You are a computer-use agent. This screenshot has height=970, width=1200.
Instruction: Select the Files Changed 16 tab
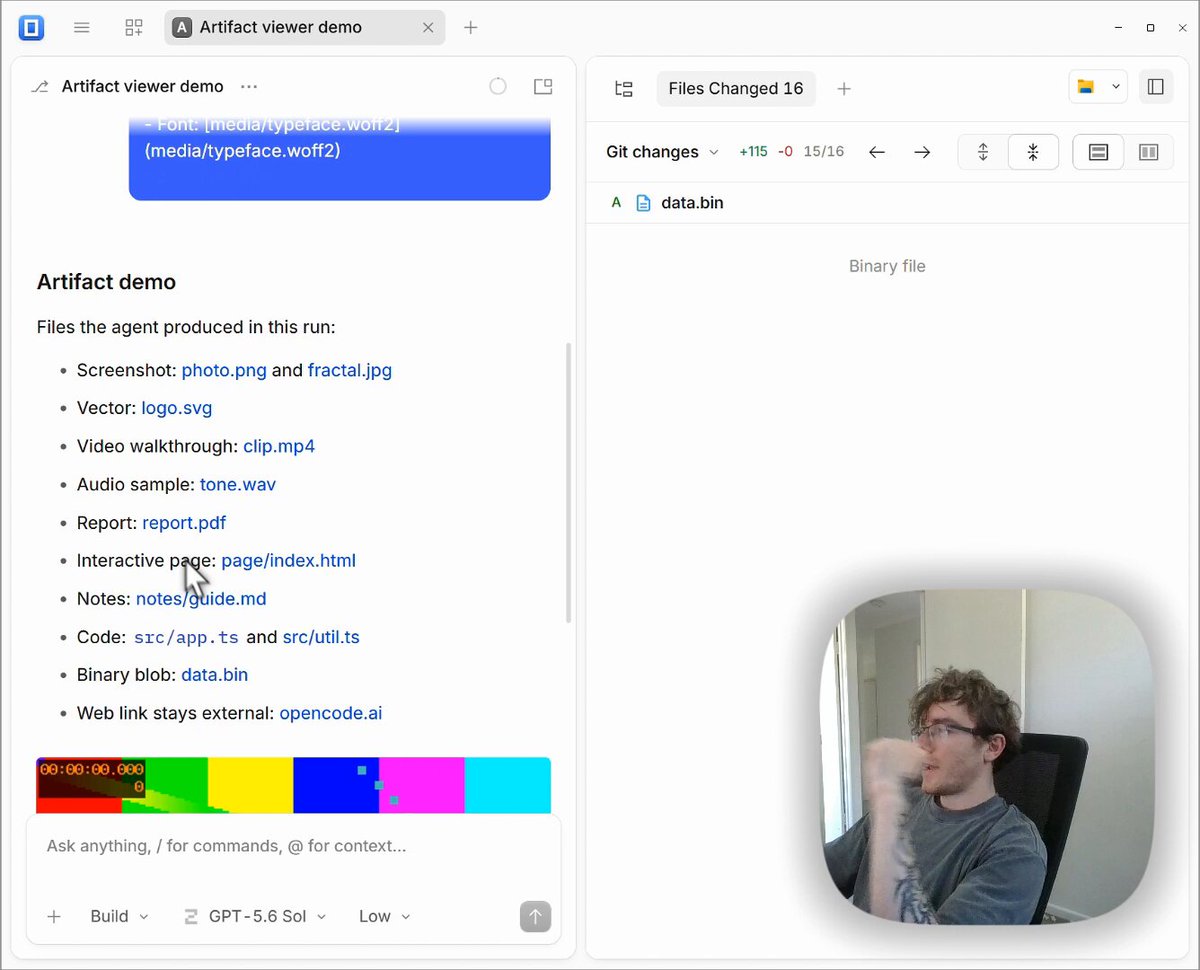(736, 89)
